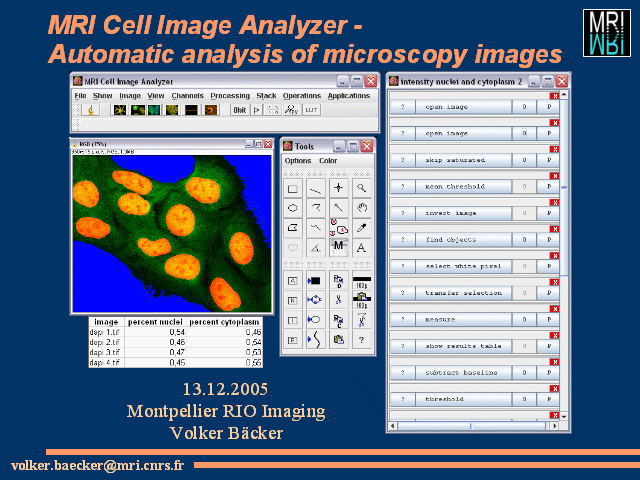Click help '?' button for 'threshold' operation
The height and width of the screenshot is (480, 640).
tap(402, 399)
